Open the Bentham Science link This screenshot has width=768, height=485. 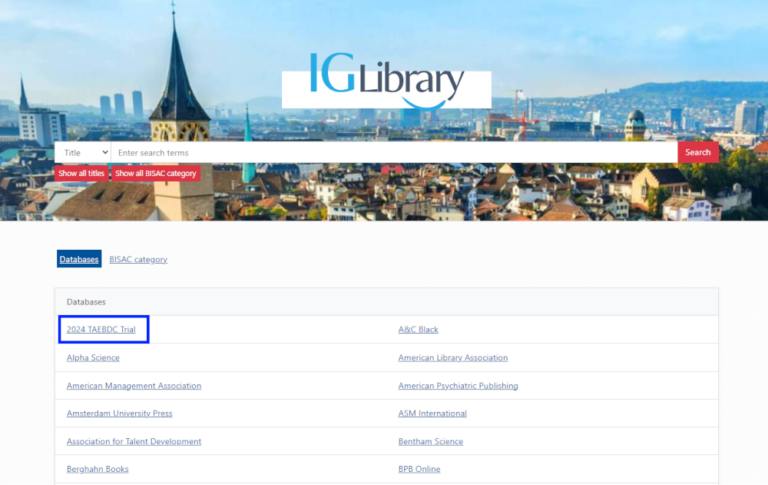click(x=431, y=441)
